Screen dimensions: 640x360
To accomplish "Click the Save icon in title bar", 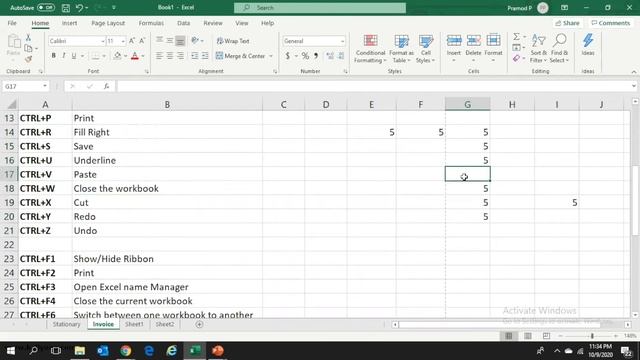I will (65, 8).
